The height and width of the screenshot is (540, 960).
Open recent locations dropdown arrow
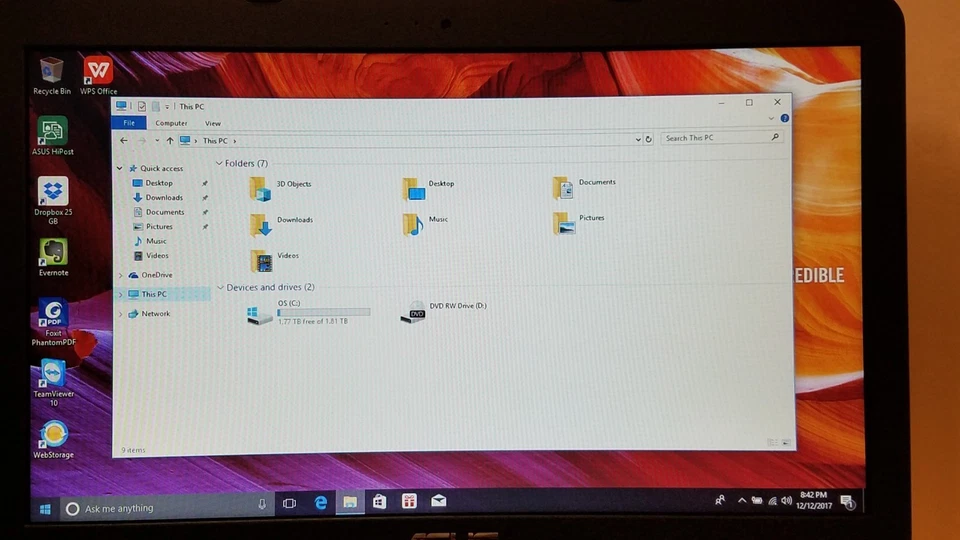point(157,141)
